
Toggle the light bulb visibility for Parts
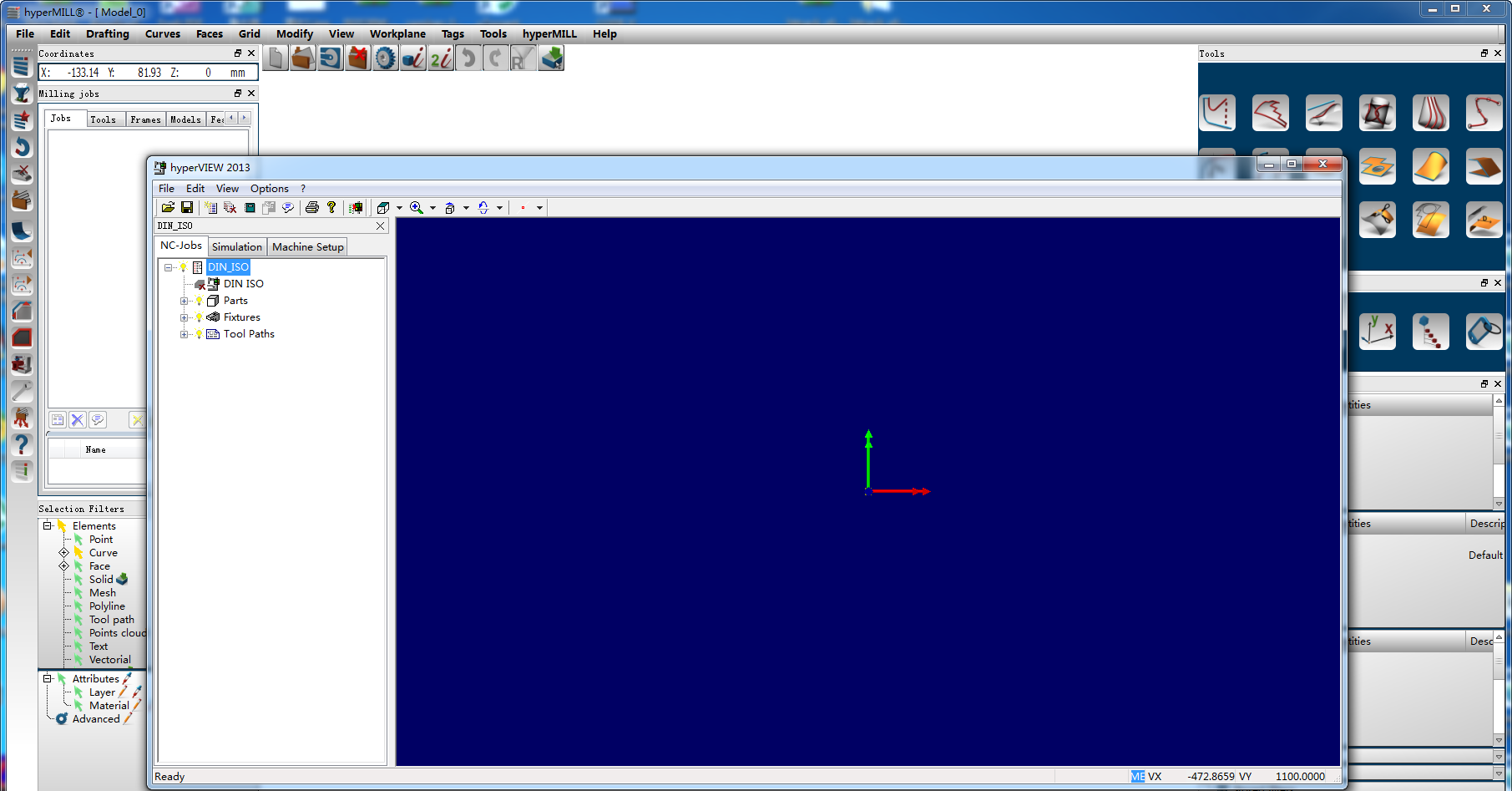pos(199,301)
